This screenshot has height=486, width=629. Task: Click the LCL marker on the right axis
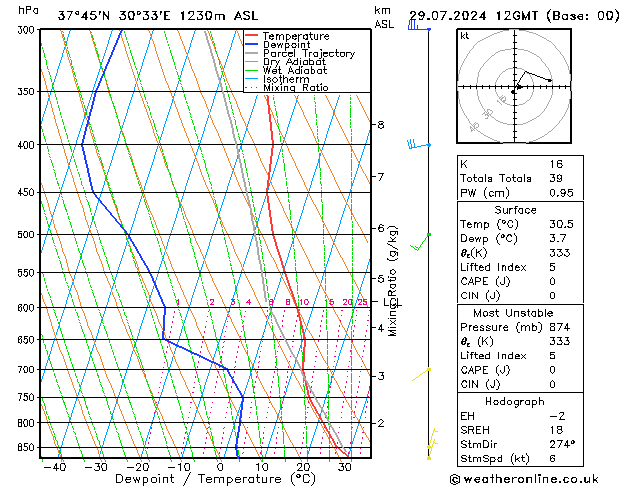click(392, 302)
